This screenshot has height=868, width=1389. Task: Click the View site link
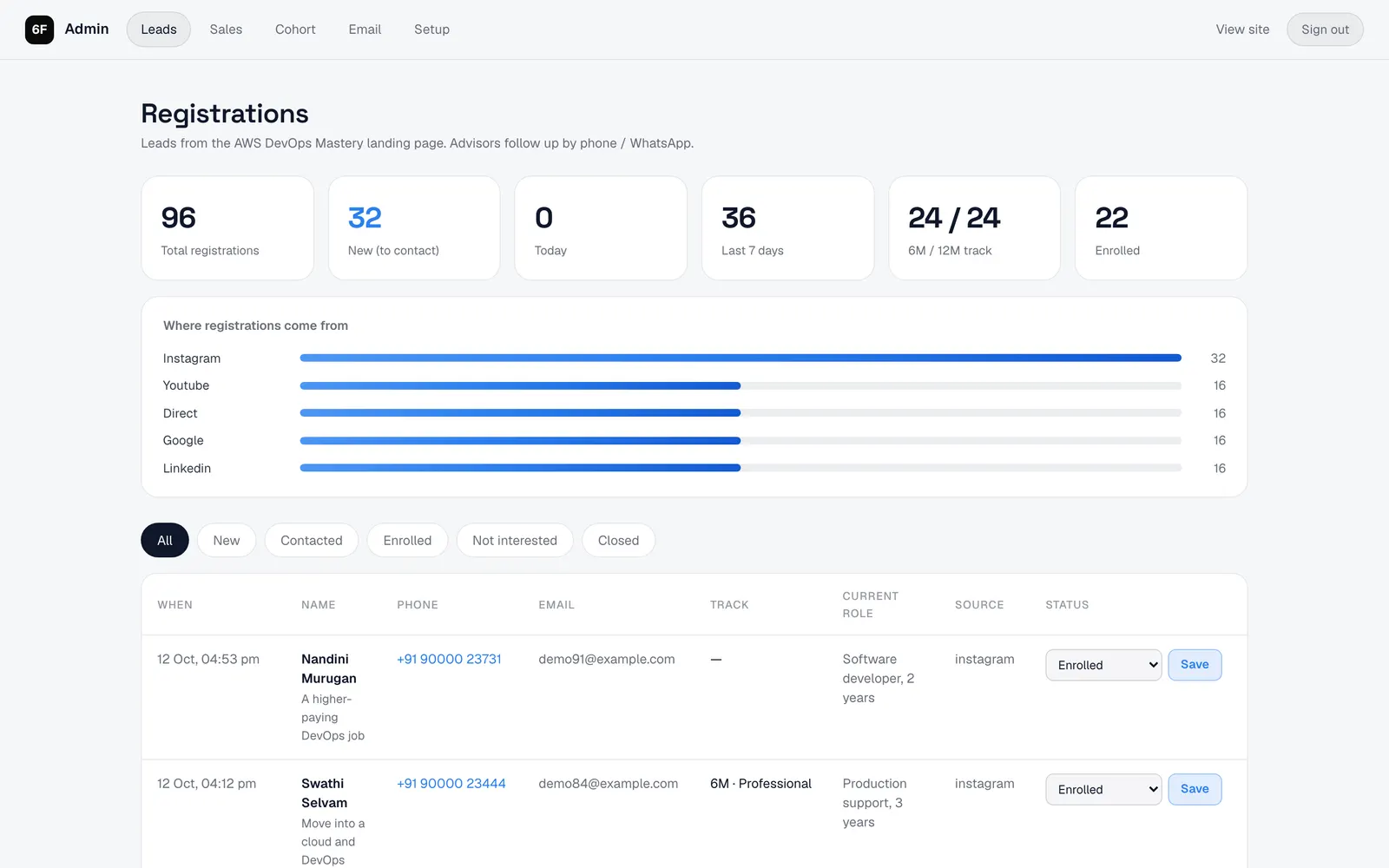pos(1242,30)
